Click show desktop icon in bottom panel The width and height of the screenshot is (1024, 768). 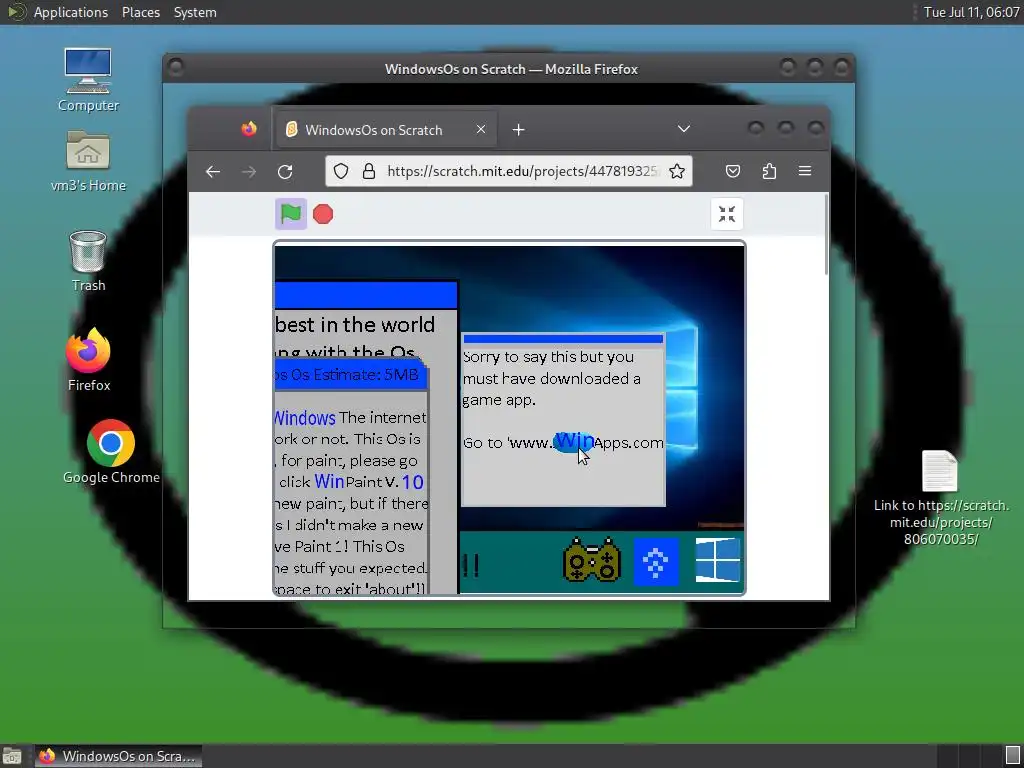point(12,756)
